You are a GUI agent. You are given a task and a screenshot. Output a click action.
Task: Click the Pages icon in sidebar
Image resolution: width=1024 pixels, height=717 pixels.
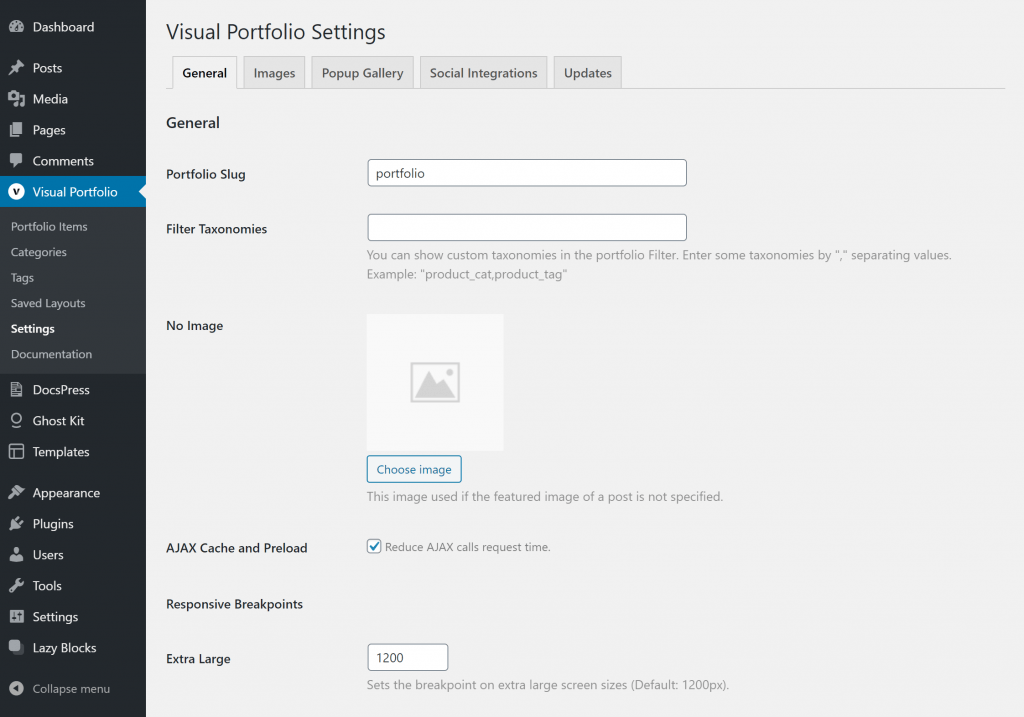click(16, 130)
